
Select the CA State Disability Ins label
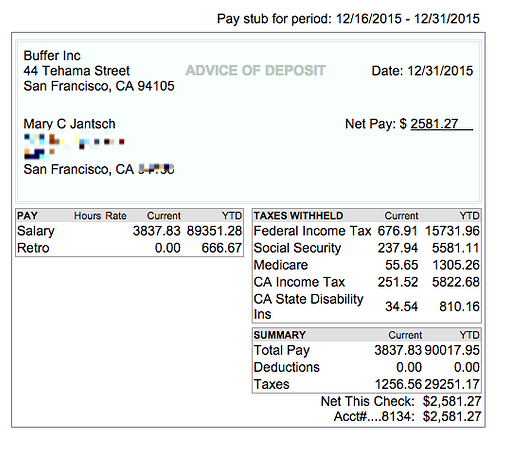coord(308,306)
